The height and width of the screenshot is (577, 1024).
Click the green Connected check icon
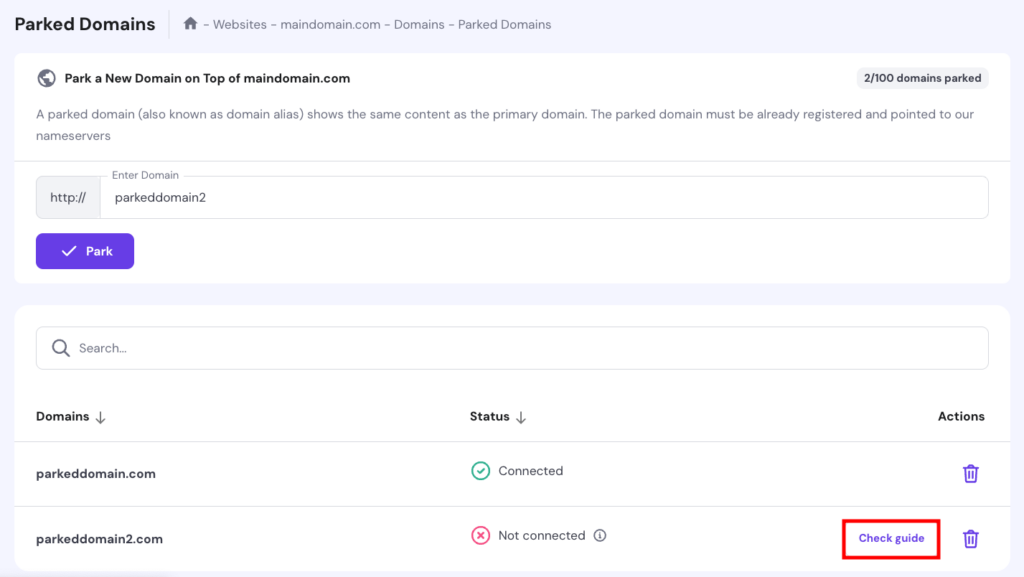point(481,471)
